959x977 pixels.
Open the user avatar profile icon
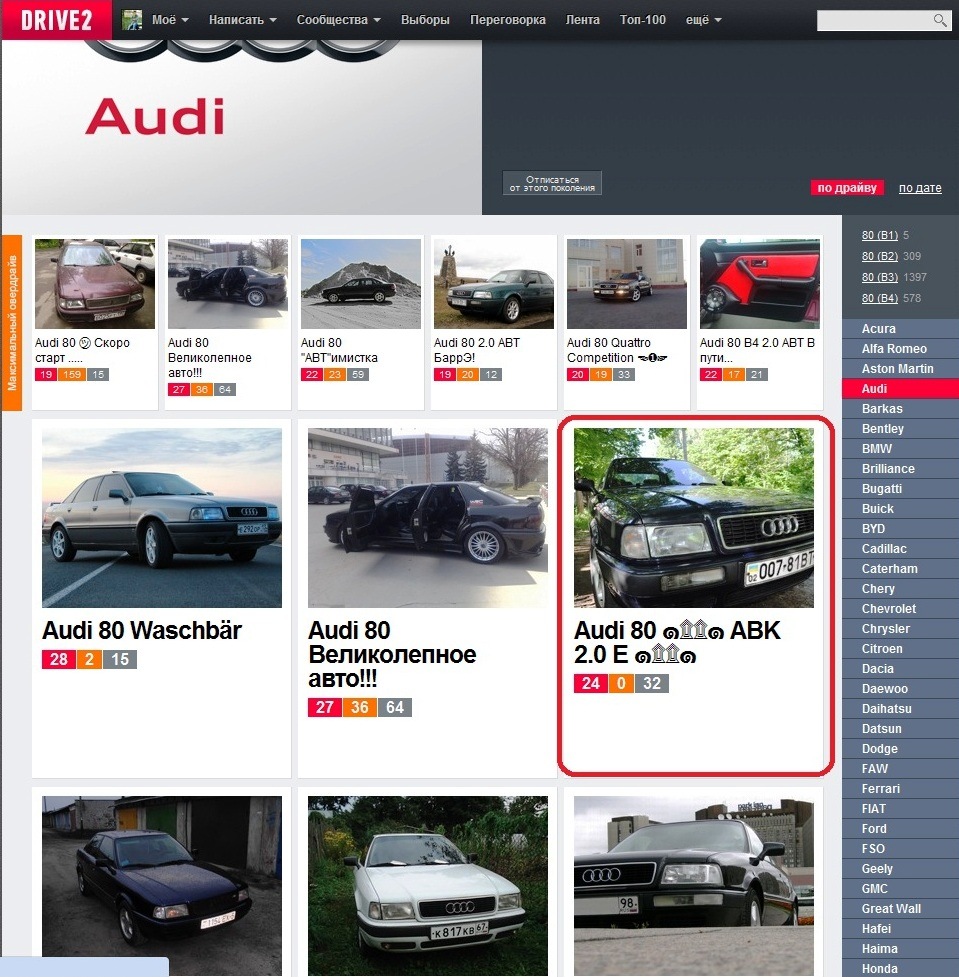[131, 20]
